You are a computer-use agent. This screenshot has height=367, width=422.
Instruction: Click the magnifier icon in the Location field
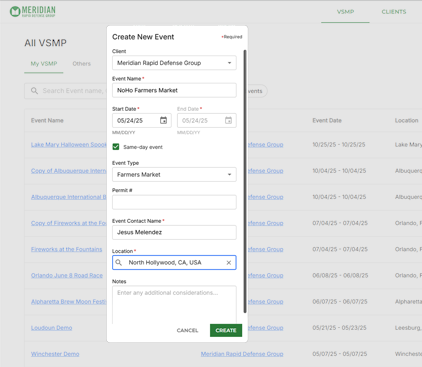119,262
